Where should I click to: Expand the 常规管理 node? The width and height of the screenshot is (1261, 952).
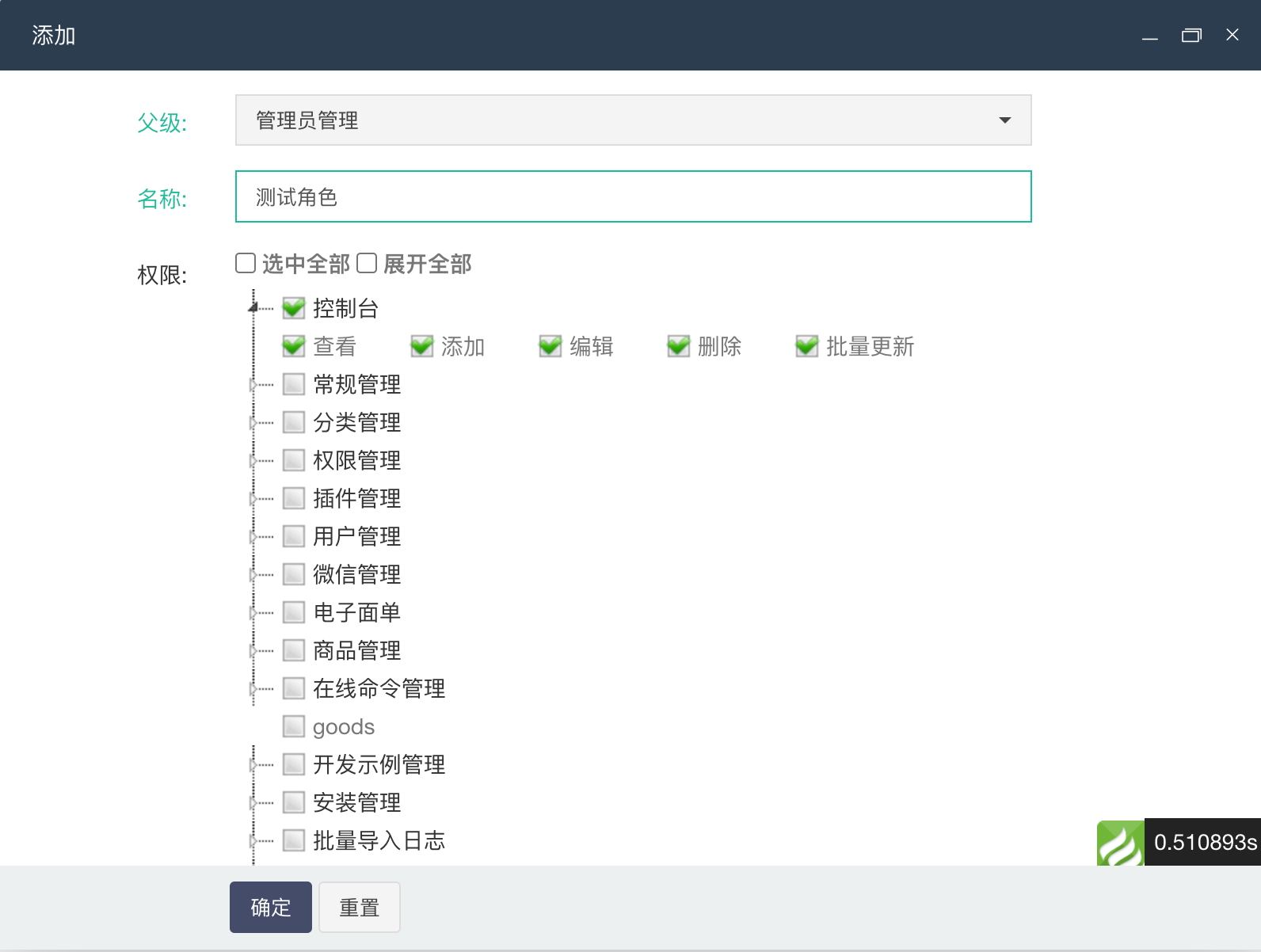pyautogui.click(x=253, y=385)
